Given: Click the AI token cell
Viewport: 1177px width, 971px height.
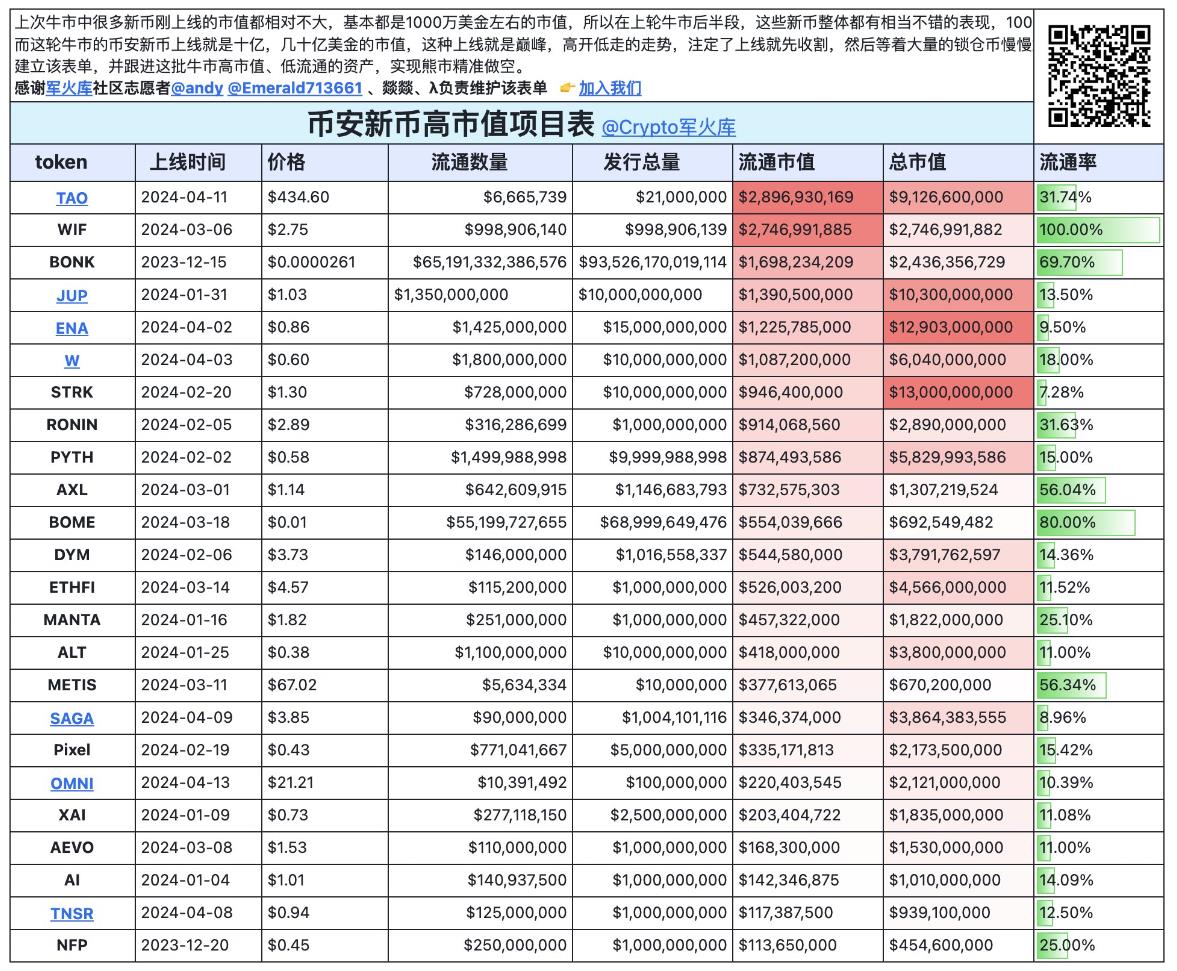Looking at the screenshot, I should click(x=72, y=880).
